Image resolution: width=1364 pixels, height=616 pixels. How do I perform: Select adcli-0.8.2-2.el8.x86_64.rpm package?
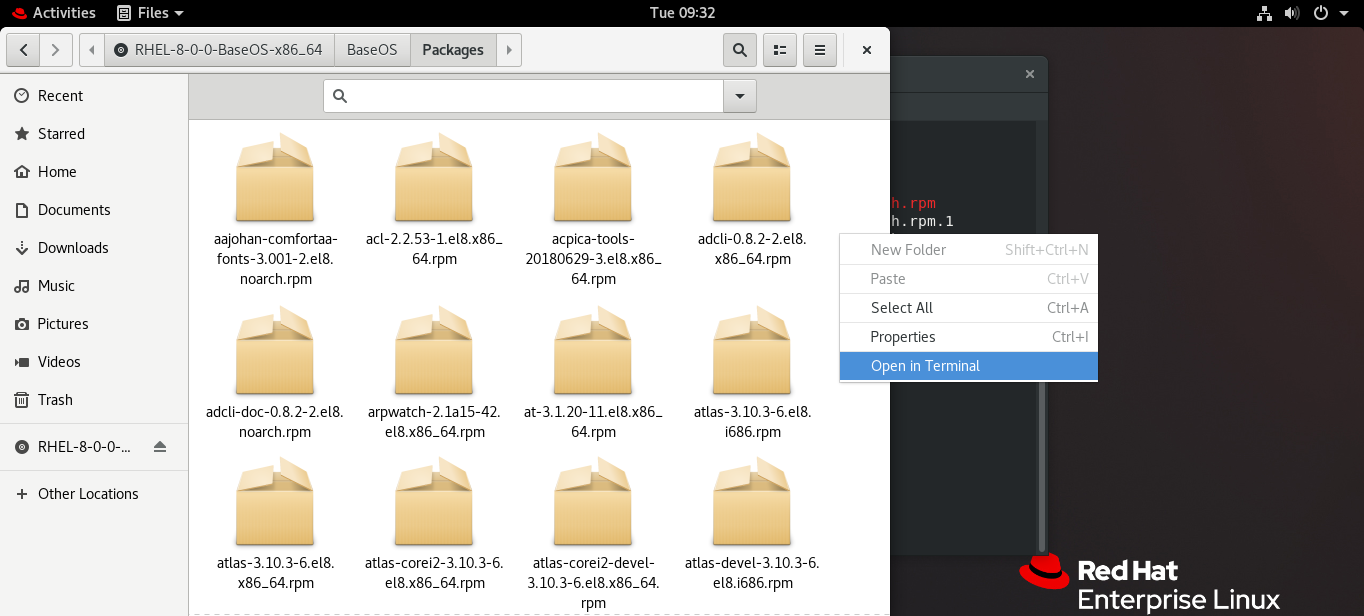click(752, 200)
